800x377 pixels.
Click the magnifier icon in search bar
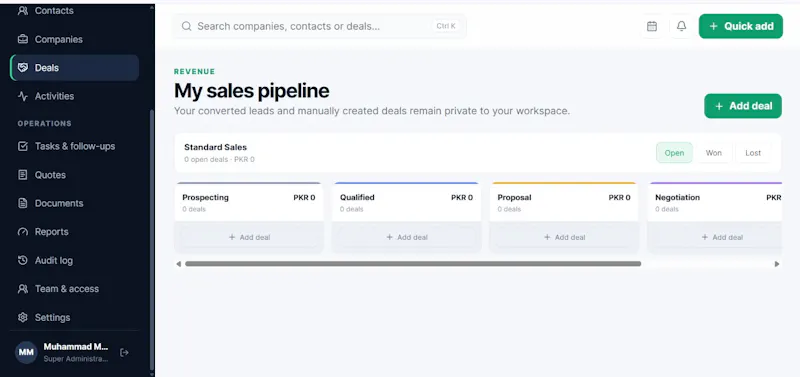pos(187,26)
